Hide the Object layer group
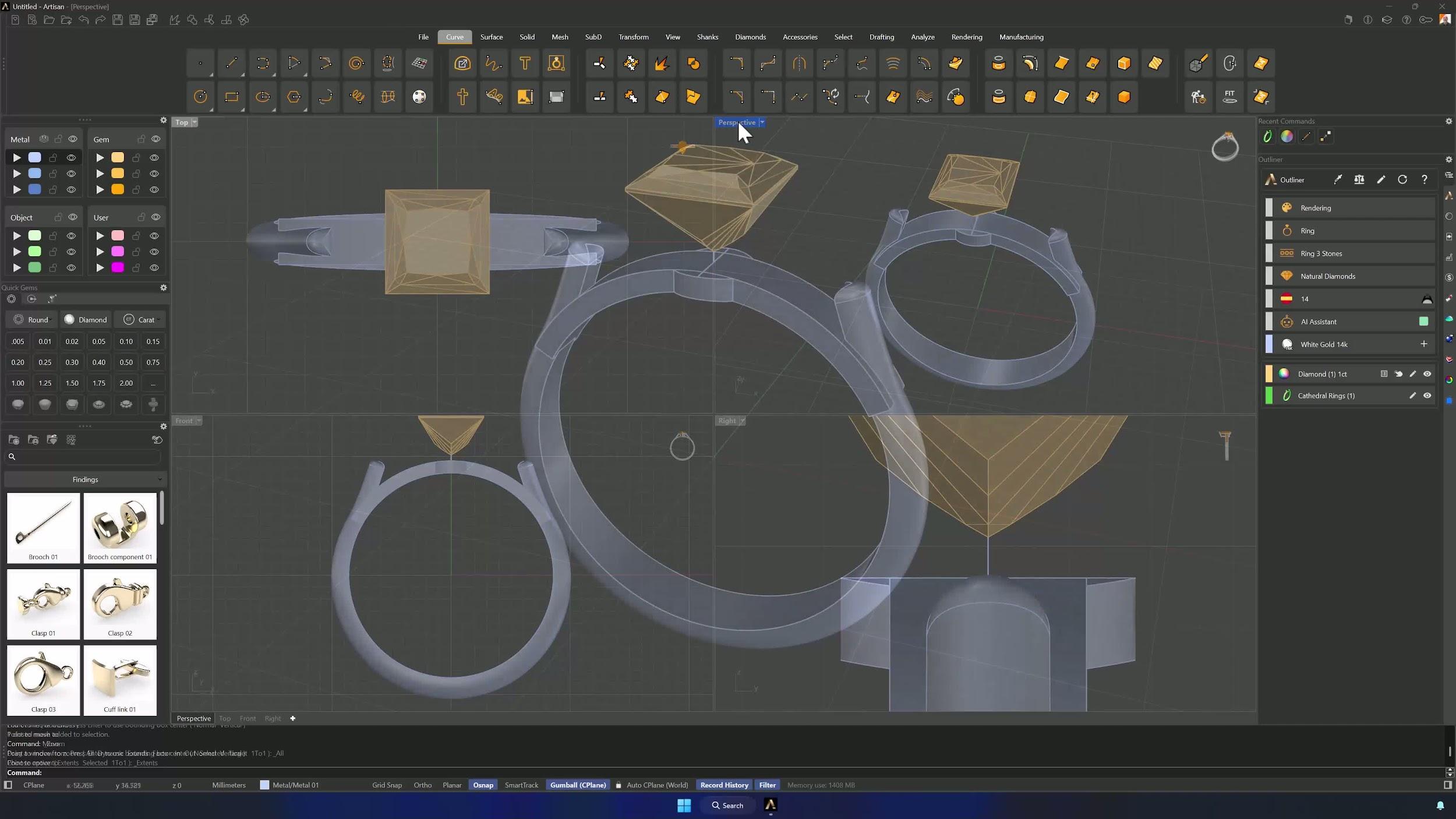The image size is (1456, 819). [x=73, y=217]
